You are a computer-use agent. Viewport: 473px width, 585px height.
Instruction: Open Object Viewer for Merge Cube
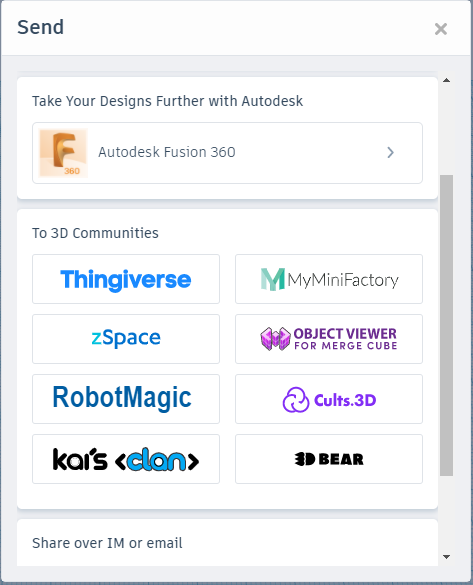[329, 339]
